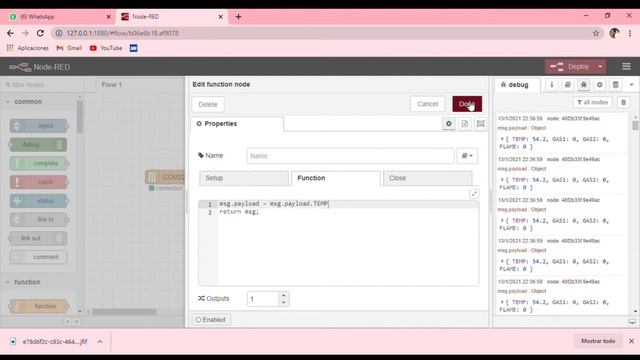This screenshot has width=640, height=360.
Task: Bookmark this page with star icon
Action: click(x=596, y=33)
